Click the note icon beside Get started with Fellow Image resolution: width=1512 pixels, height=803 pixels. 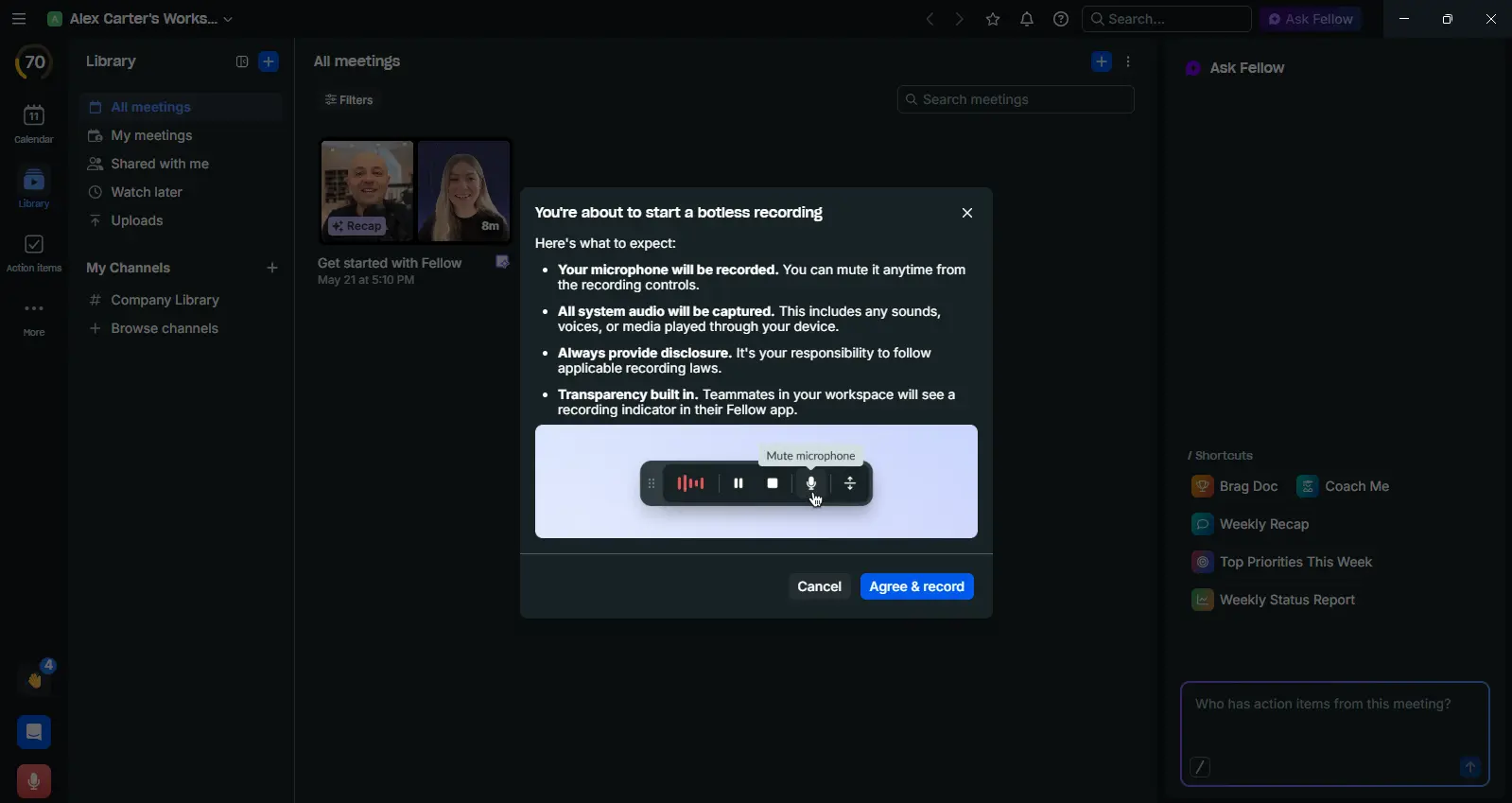coord(503,262)
